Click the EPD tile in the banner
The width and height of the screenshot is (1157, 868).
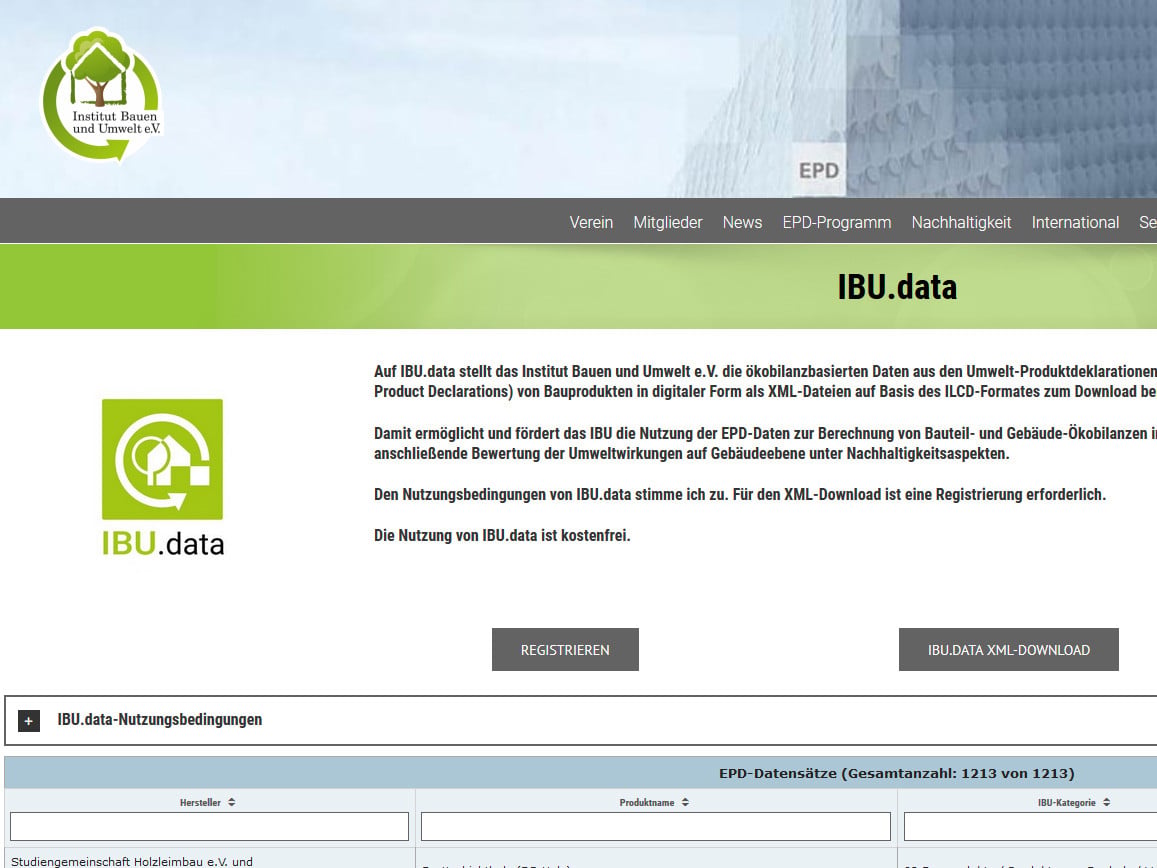pyautogui.click(x=819, y=170)
